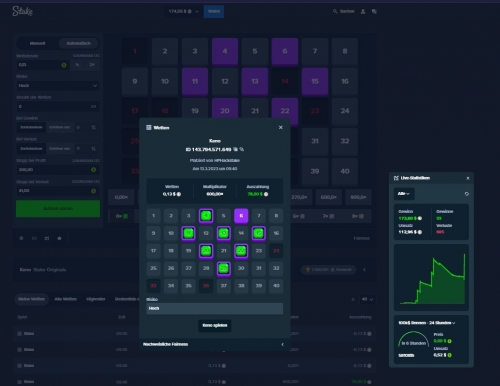500x386 pixels.
Task: Open the wallet balance dropdown
Action: (183, 11)
